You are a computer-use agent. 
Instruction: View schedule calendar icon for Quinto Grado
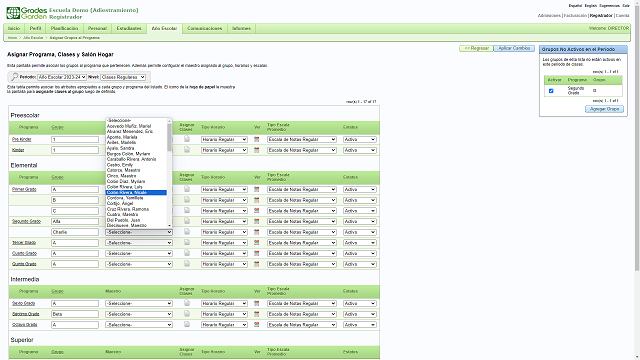coord(256,264)
